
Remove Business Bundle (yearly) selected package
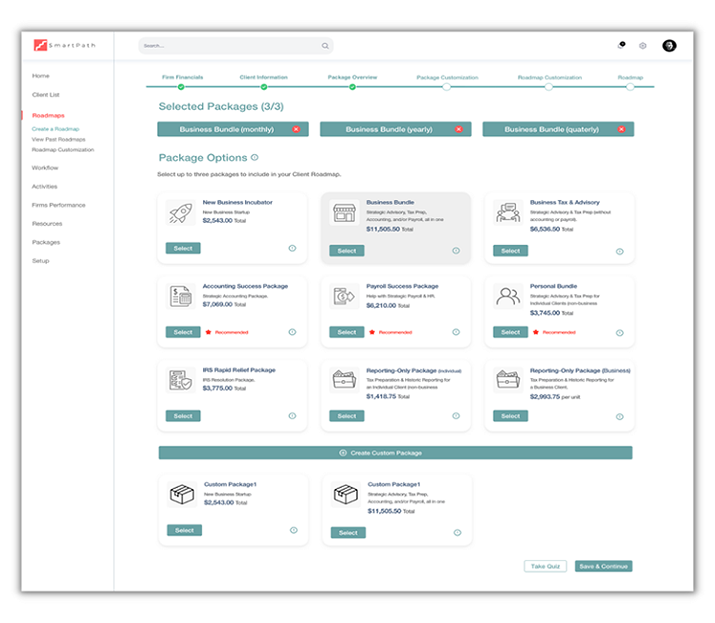(459, 129)
